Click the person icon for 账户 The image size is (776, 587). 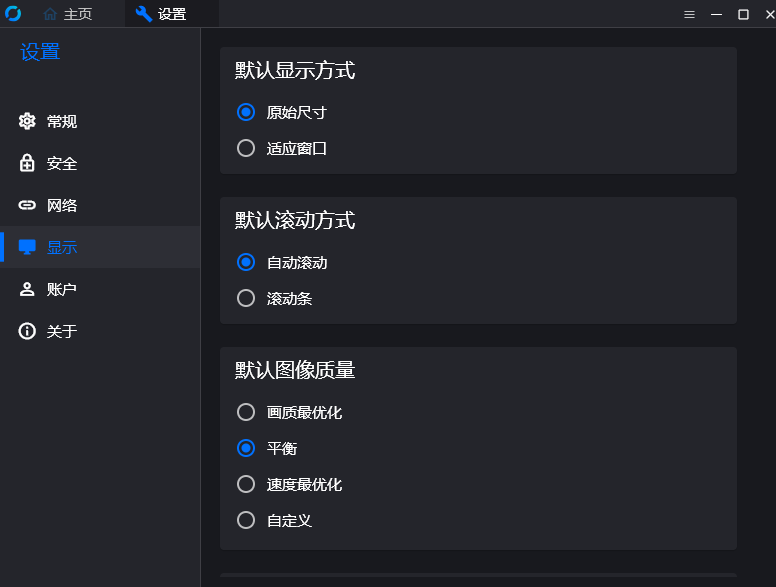[x=27, y=289]
